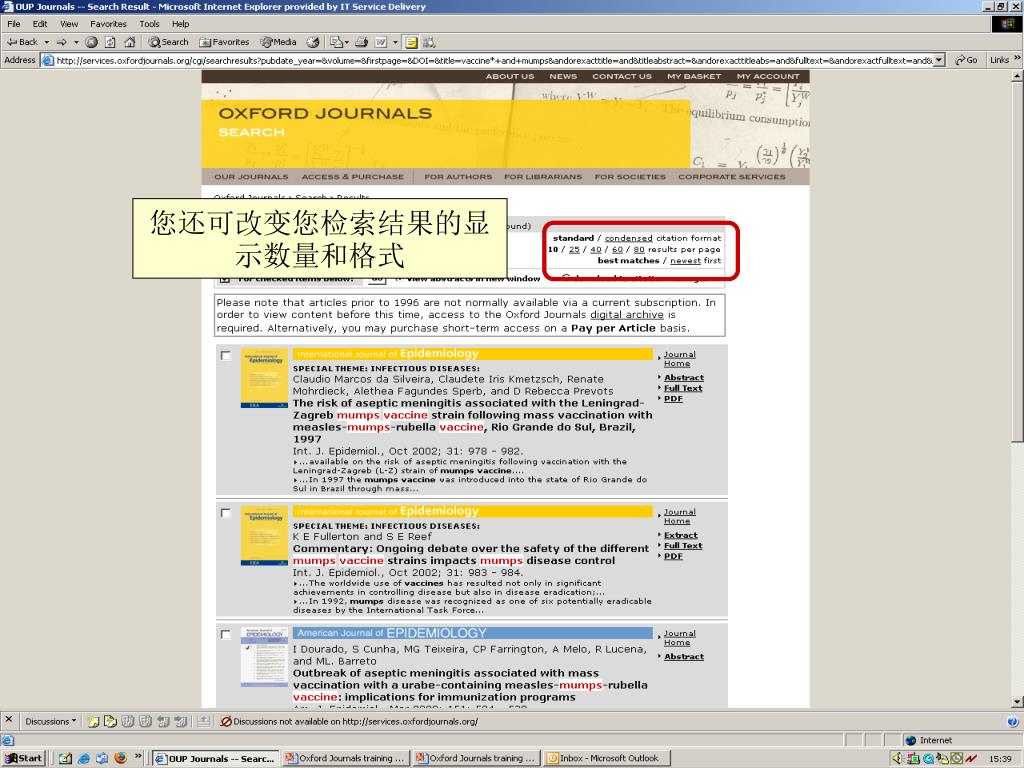Screen dimensions: 1024x768
Task: Tick the checkbox for Fullerton and Reef commentary
Action: 225,513
